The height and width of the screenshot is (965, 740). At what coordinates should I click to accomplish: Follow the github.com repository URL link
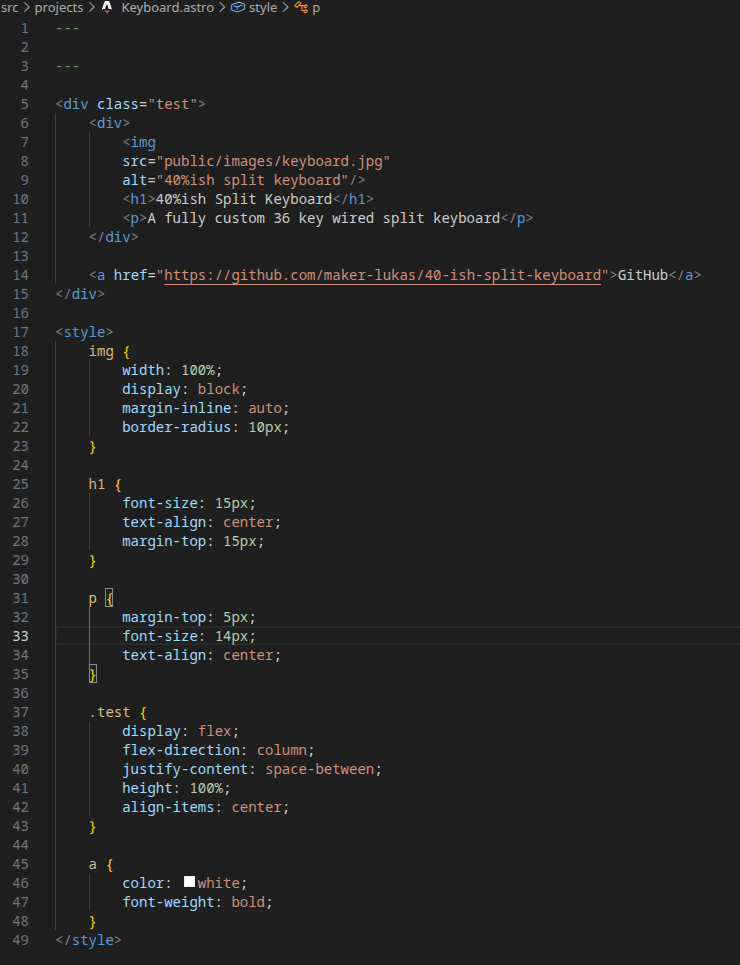click(x=385, y=275)
